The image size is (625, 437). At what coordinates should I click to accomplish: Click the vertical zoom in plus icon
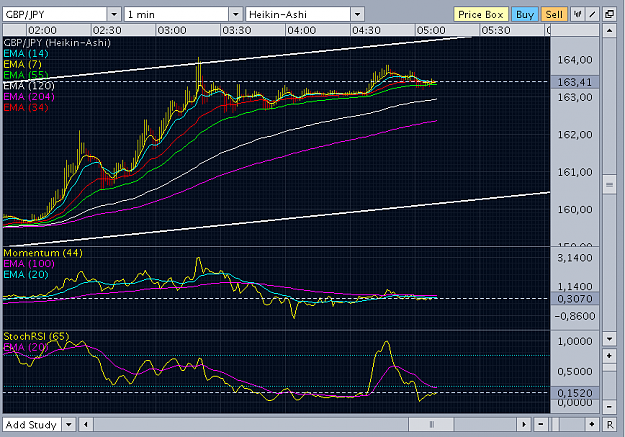tap(609, 356)
